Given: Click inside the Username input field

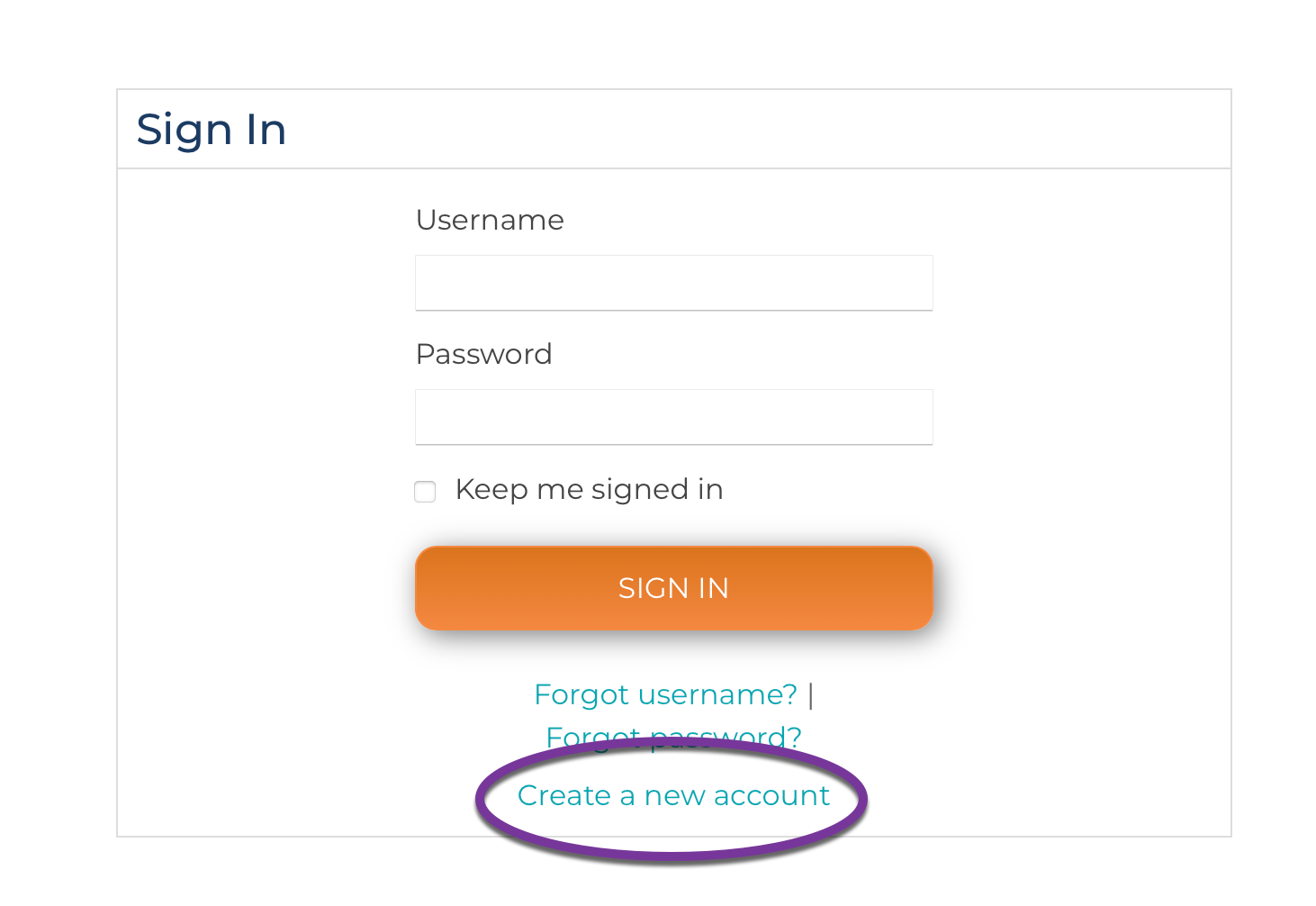Looking at the screenshot, I should (673, 282).
